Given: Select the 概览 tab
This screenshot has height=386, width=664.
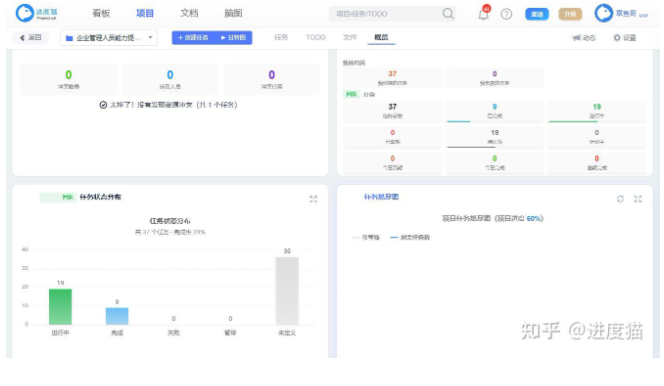Looking at the screenshot, I should tap(381, 37).
